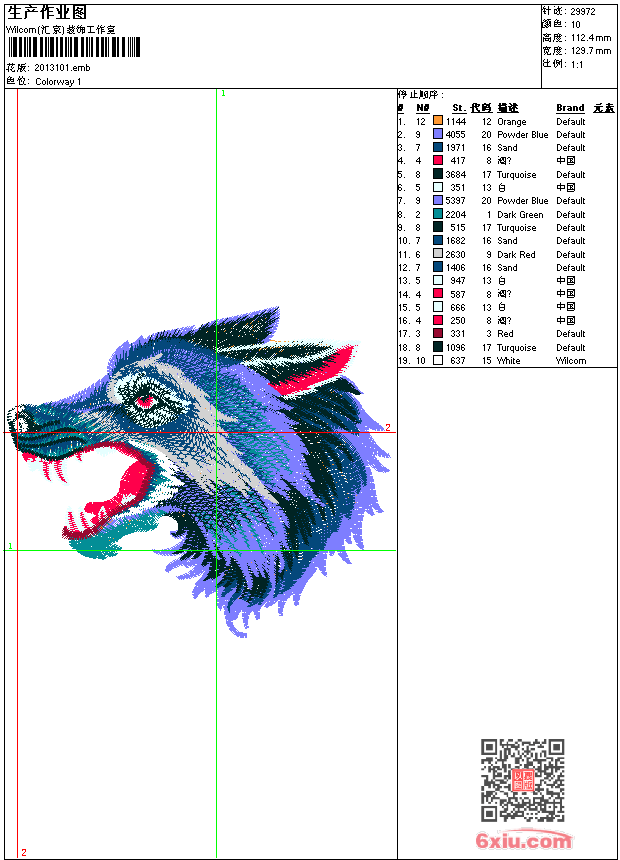Click the barcode under the studio name
620x860 pixels.
click(74, 47)
